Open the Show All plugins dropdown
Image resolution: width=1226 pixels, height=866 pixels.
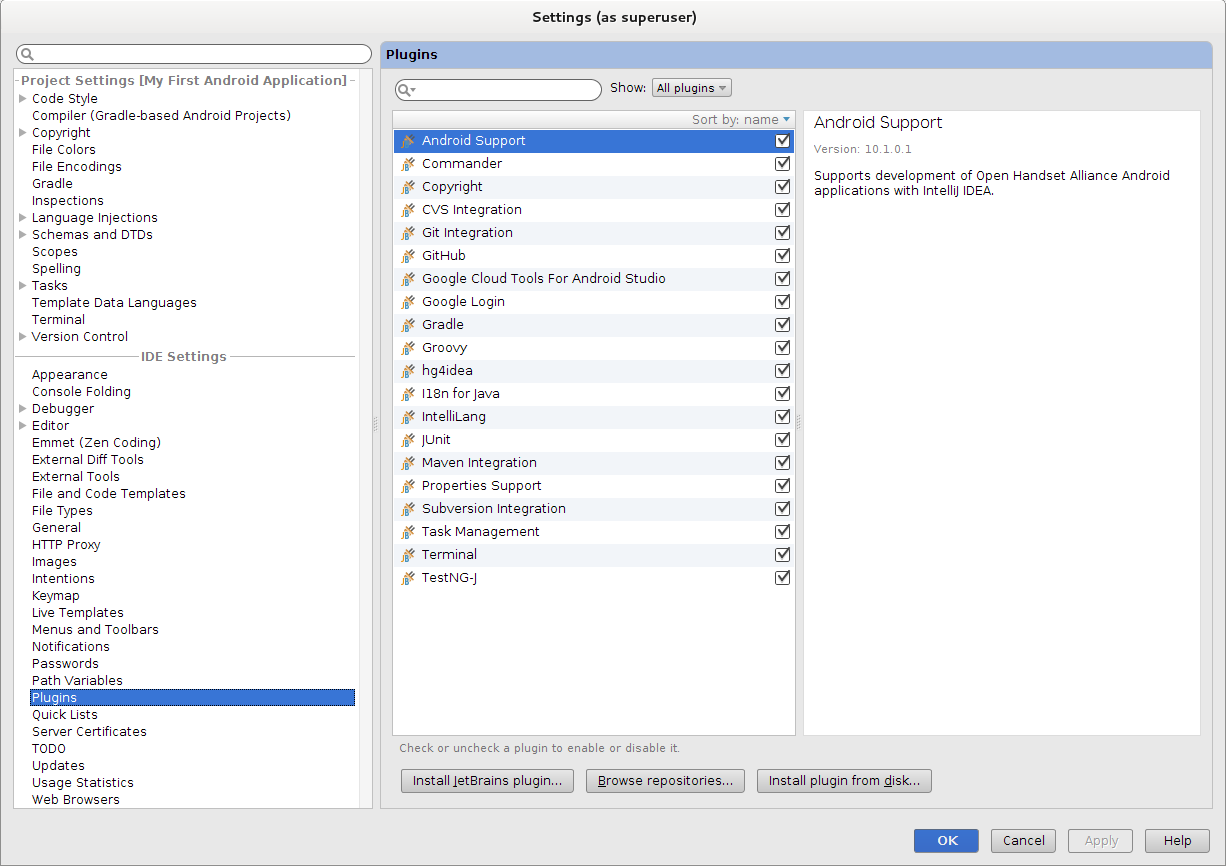tap(692, 88)
